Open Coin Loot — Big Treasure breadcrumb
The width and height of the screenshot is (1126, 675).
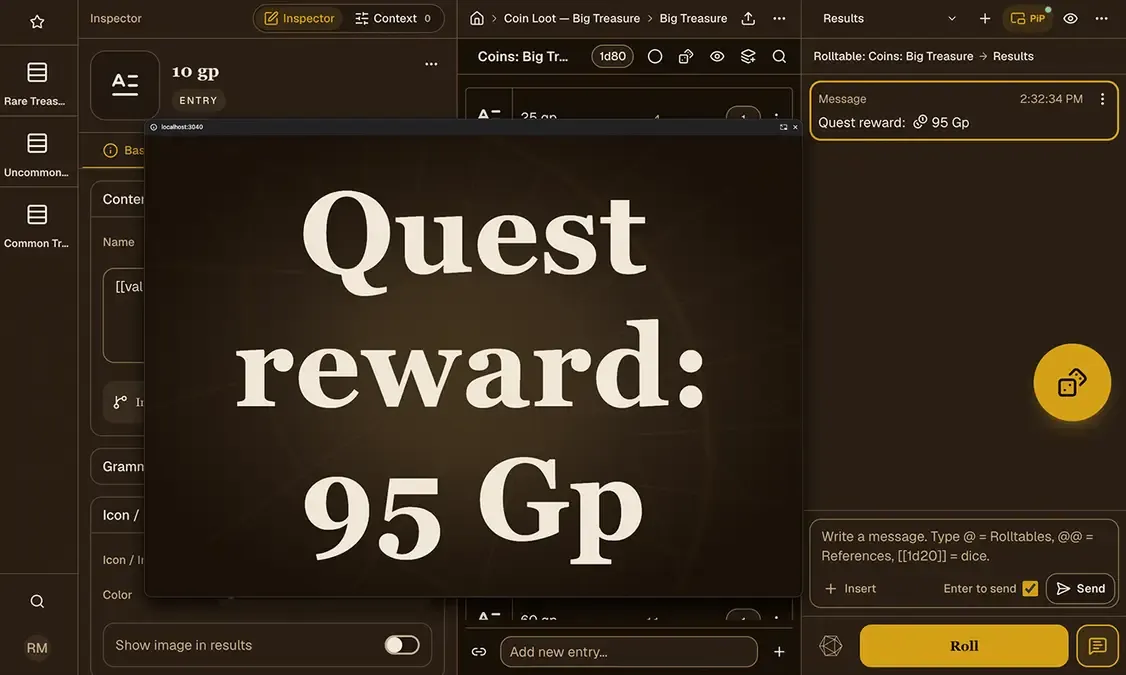point(572,19)
